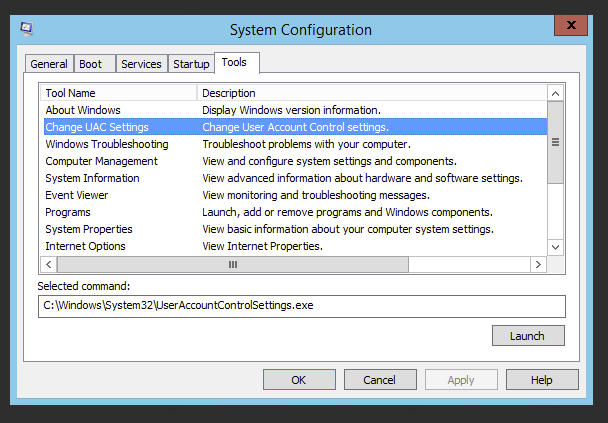Select Computer Management from the list

[101, 161]
